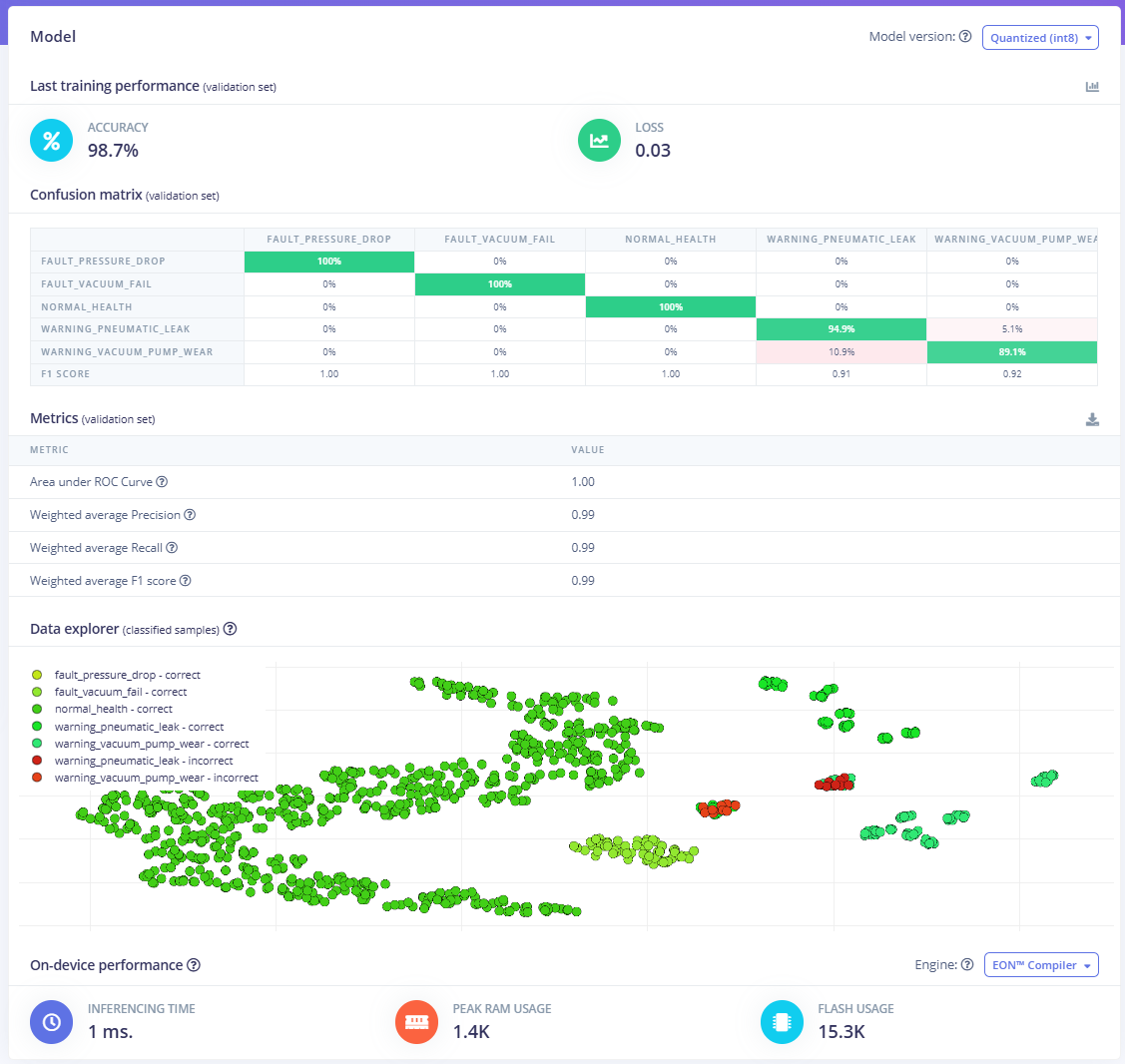Click the WARNING_PNEUMATIC_LEAK column header

[x=841, y=240]
